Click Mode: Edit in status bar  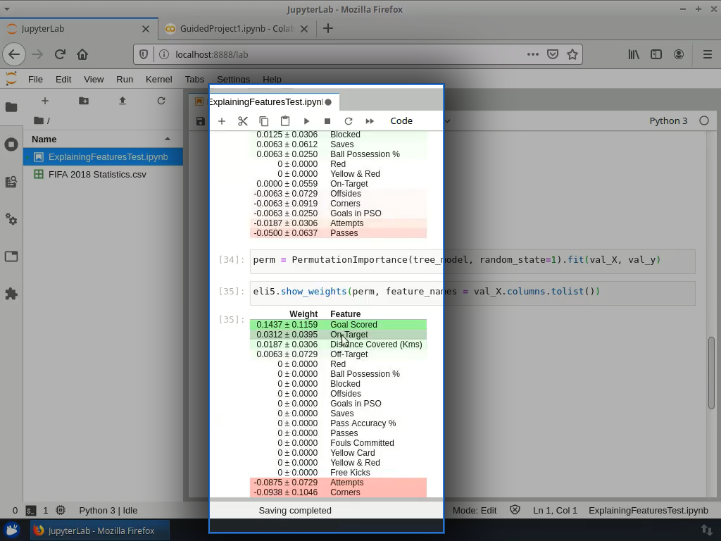click(474, 510)
